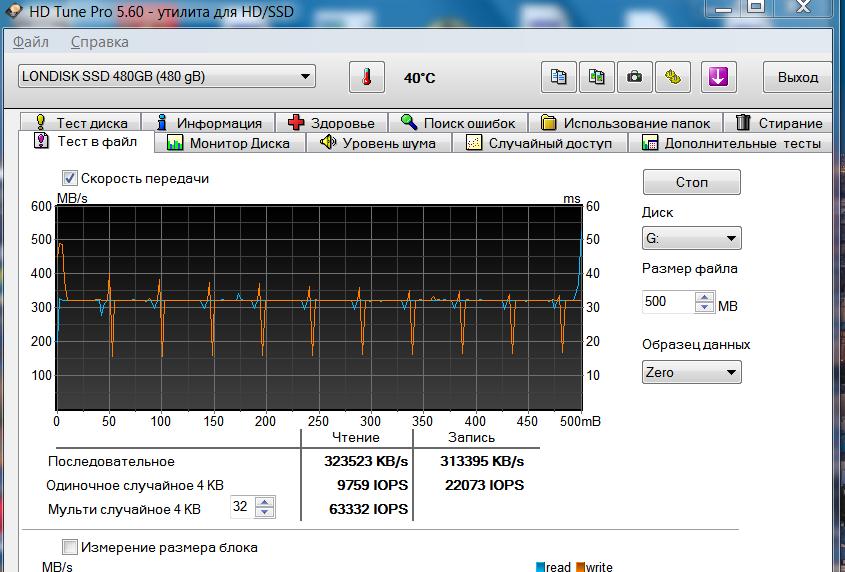
Task: Expand the Образец данных Zero dropdown
Action: 691,372
